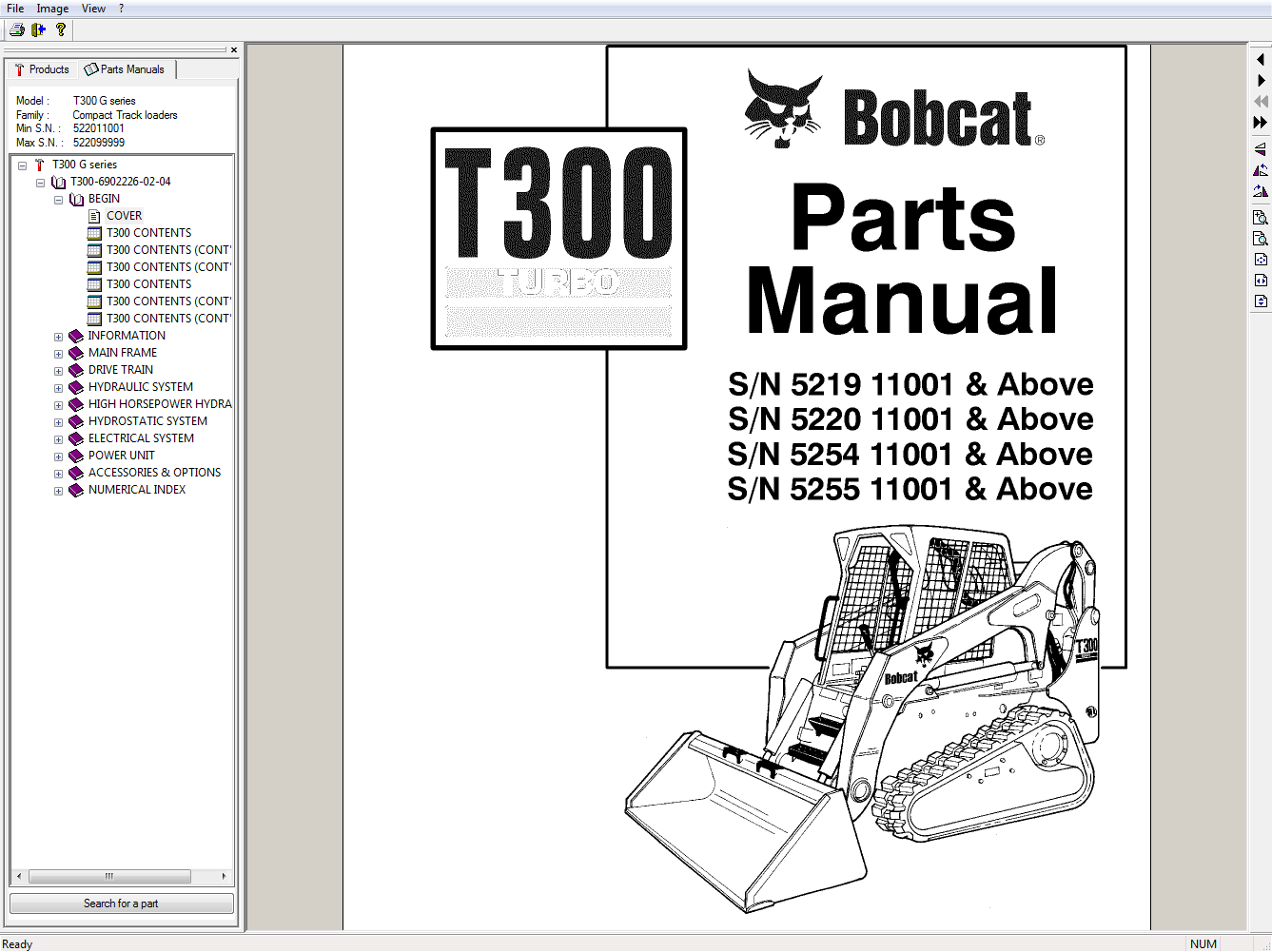This screenshot has height=952, width=1272.
Task: Click the COVER document icon in tree
Action: (94, 216)
